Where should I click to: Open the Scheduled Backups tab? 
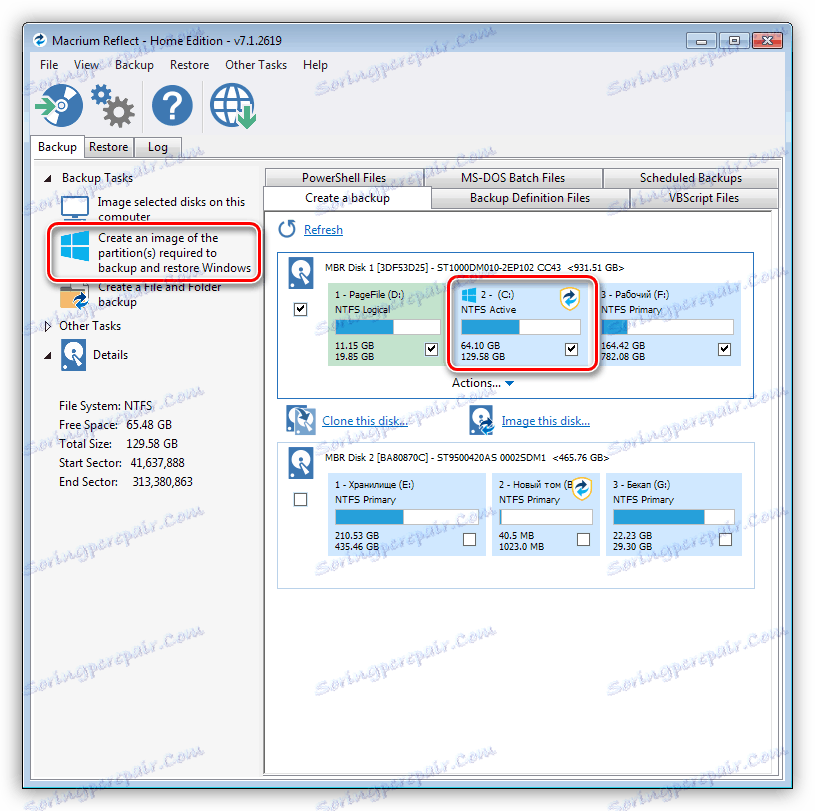click(691, 178)
